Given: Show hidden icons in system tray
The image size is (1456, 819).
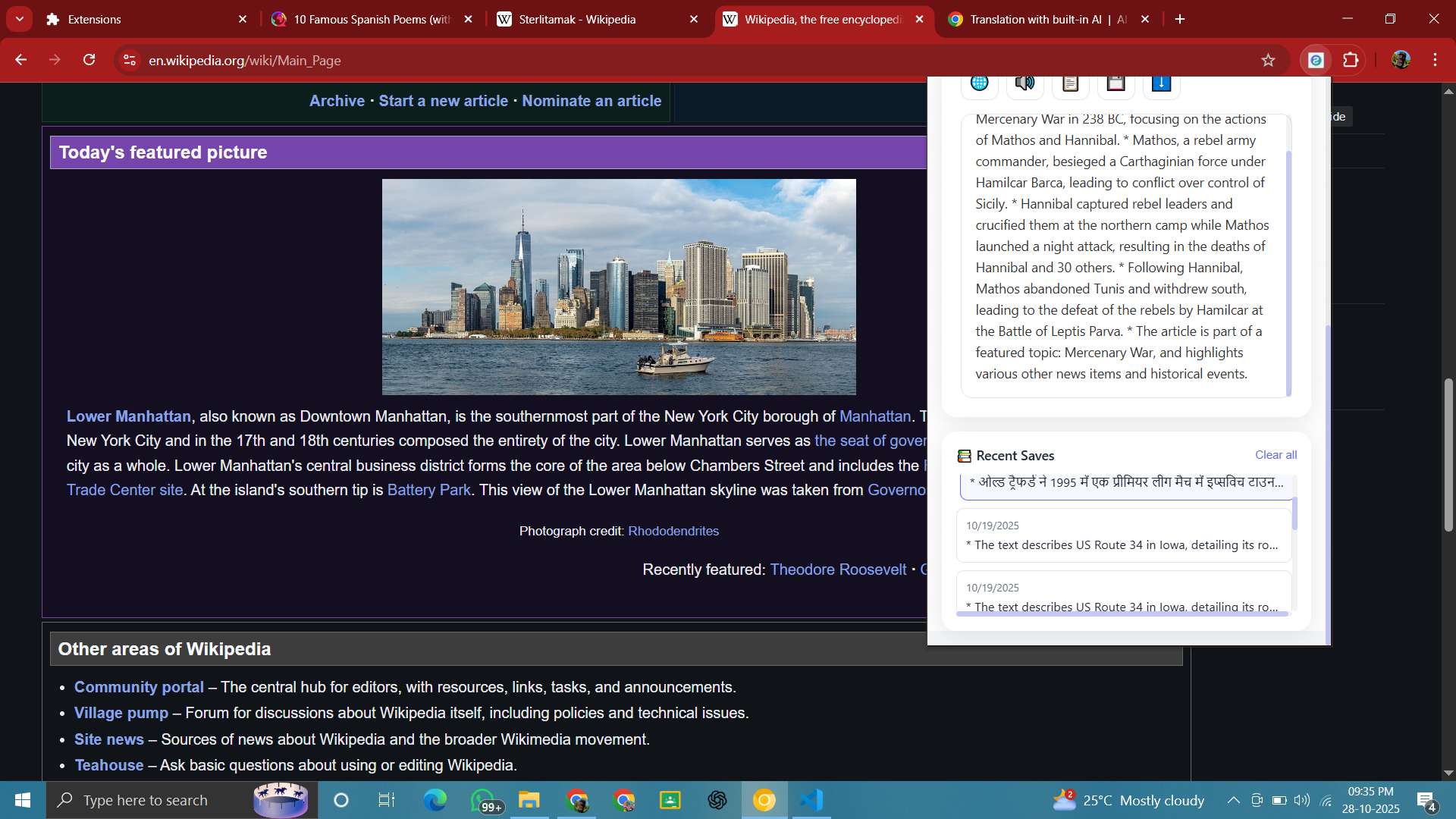Looking at the screenshot, I should click(x=1233, y=800).
